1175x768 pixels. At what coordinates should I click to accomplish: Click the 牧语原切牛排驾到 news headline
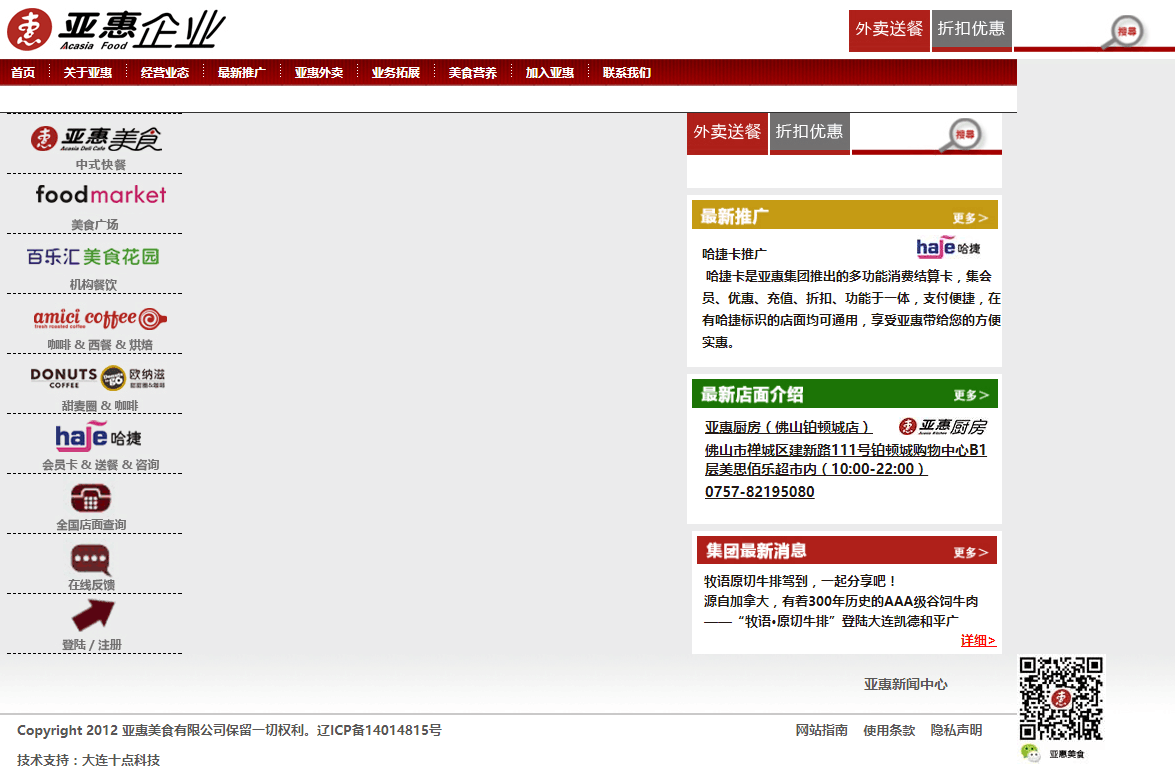coord(800,581)
